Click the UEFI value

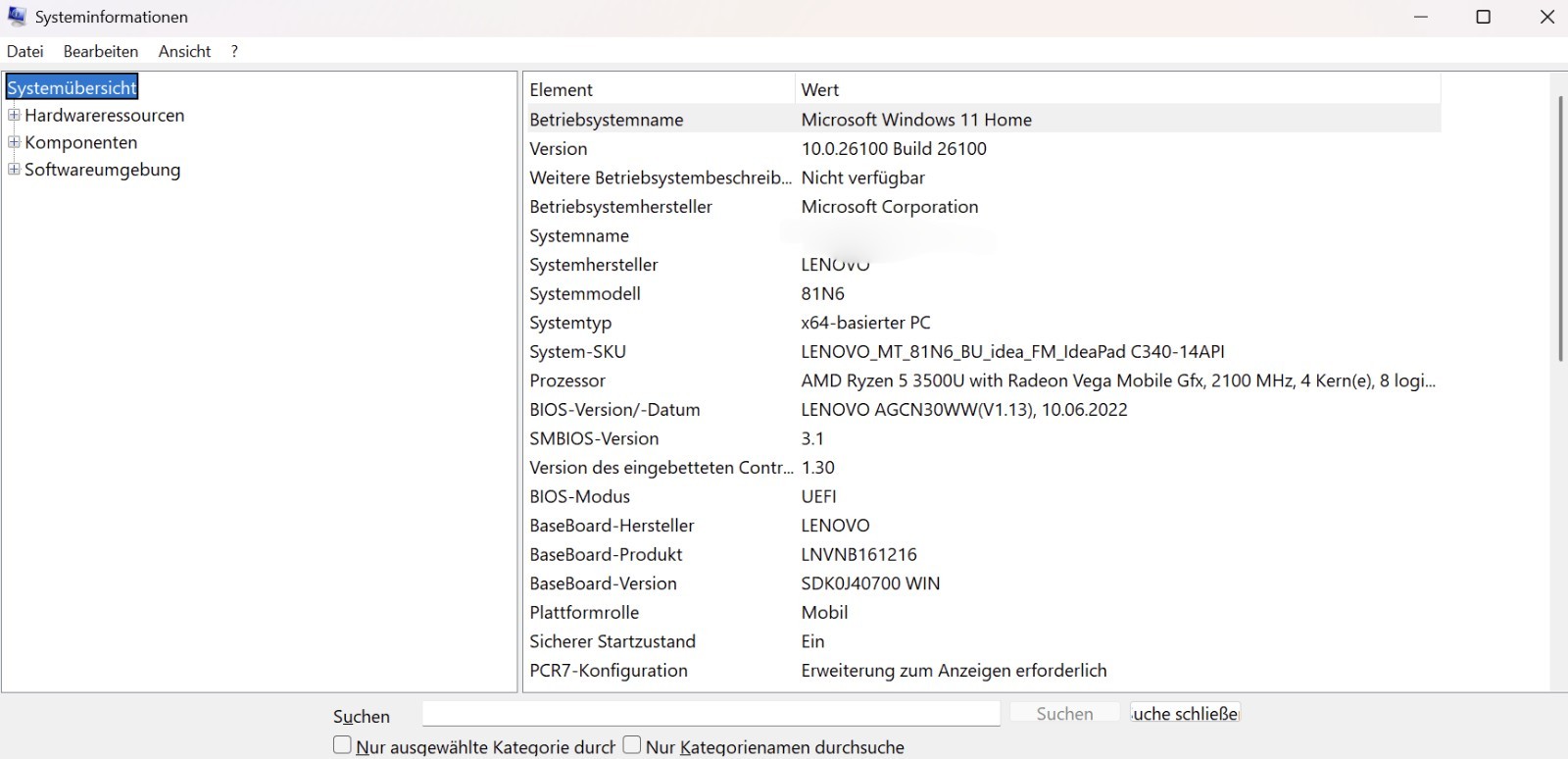pyautogui.click(x=819, y=496)
